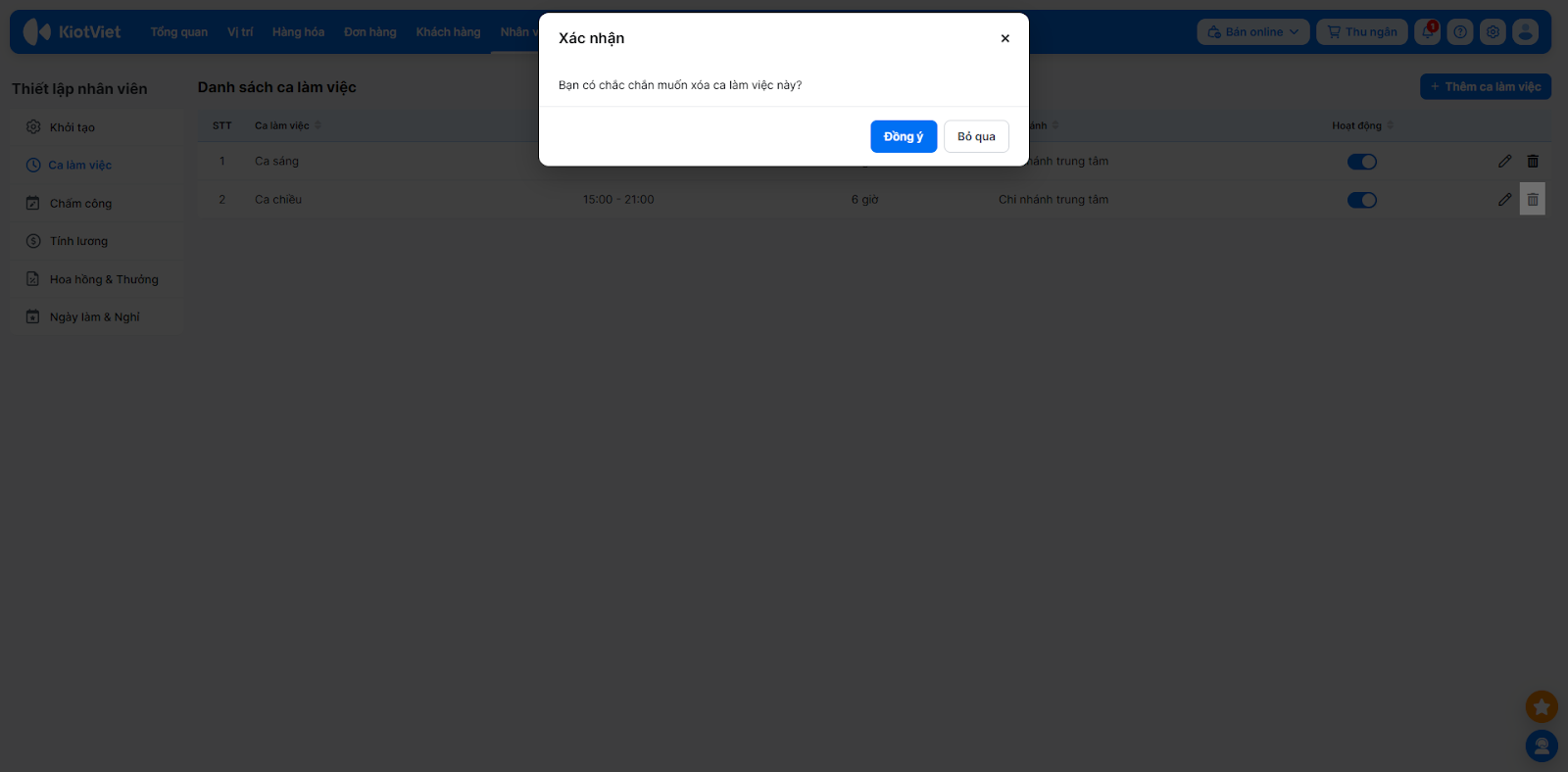Click the Thêm ca làm việc button
The width and height of the screenshot is (1568, 772).
coord(1486,87)
